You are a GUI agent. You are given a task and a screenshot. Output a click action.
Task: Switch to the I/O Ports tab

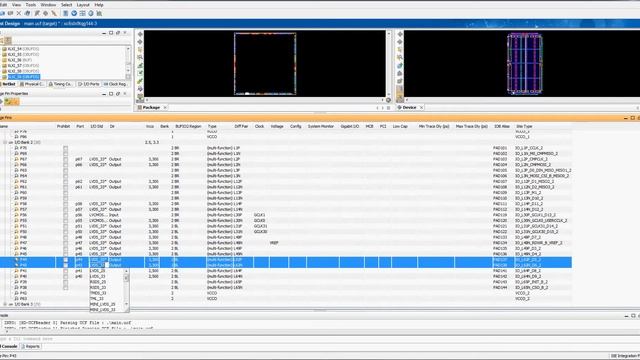(89, 84)
